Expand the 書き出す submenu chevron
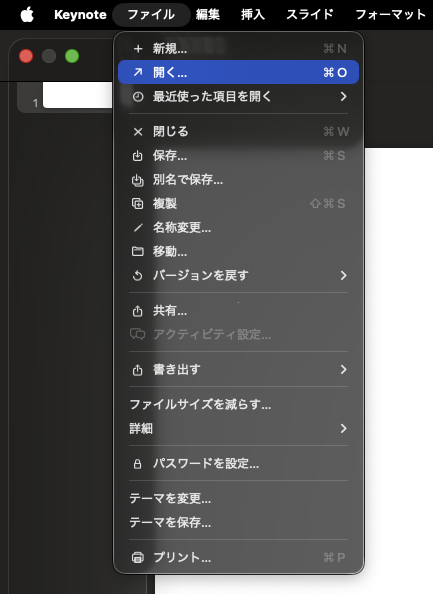The width and height of the screenshot is (433, 594). point(343,369)
